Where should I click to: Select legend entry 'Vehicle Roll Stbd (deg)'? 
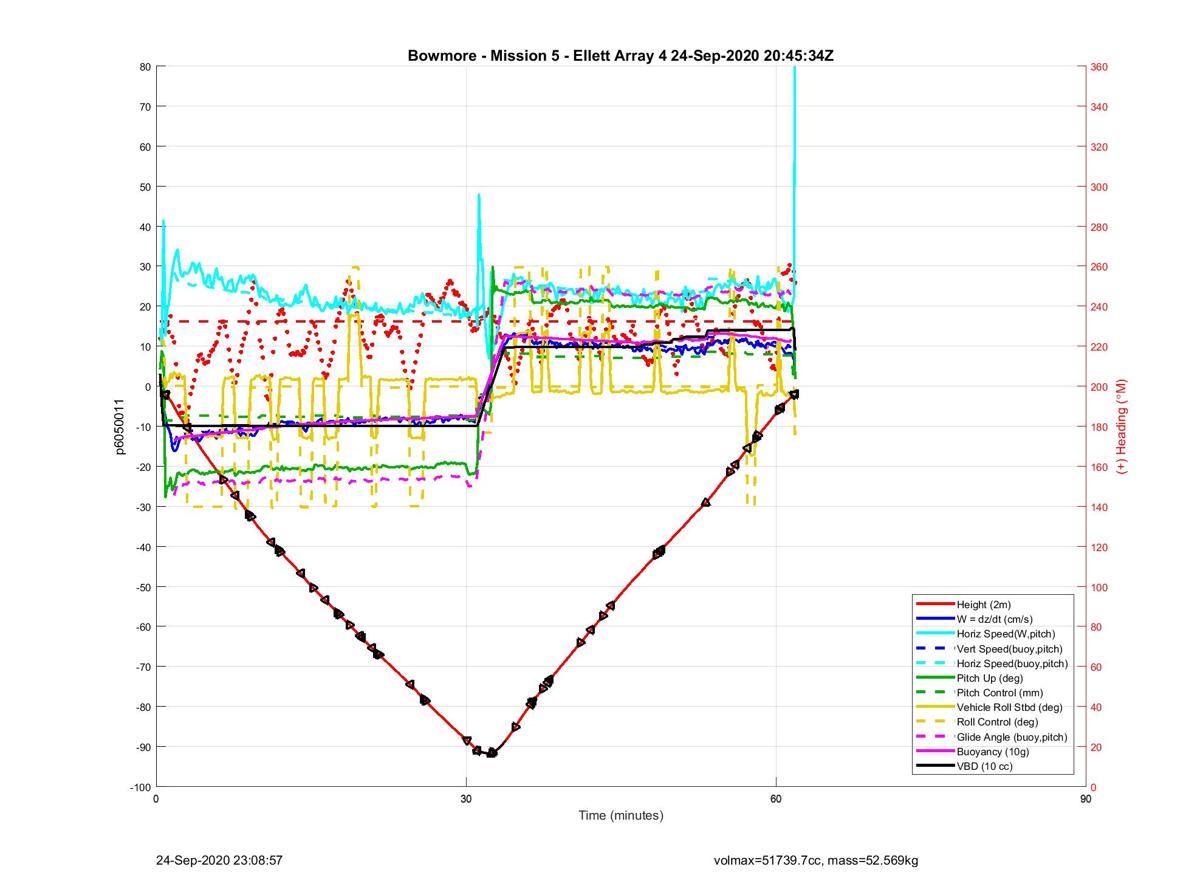(1010, 707)
